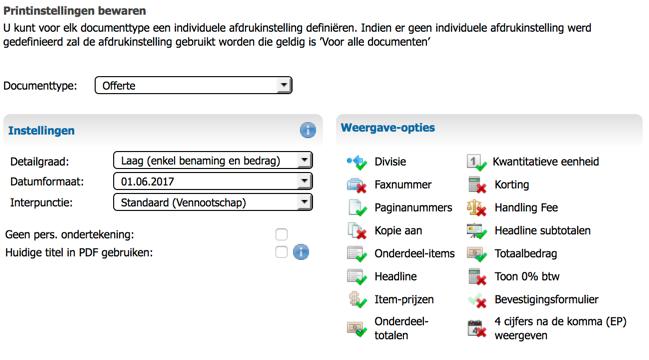Image resolution: width=649 pixels, height=360 pixels.
Task: Open the Interpunctie dropdown
Action: tap(213, 202)
